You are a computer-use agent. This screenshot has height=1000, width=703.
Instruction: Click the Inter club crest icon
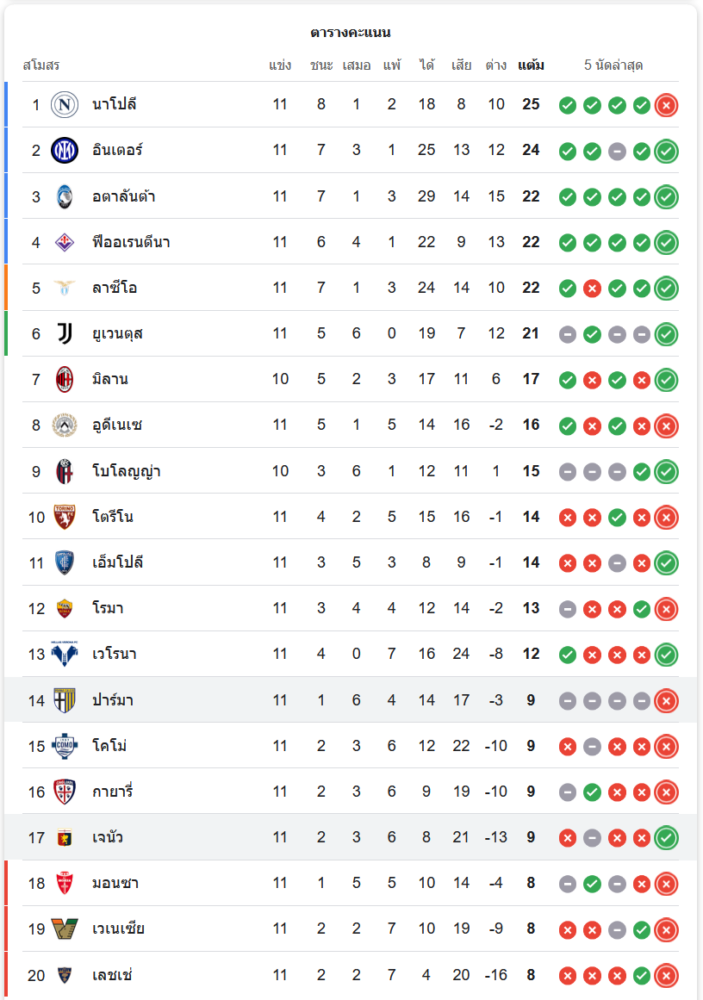[x=65, y=151]
